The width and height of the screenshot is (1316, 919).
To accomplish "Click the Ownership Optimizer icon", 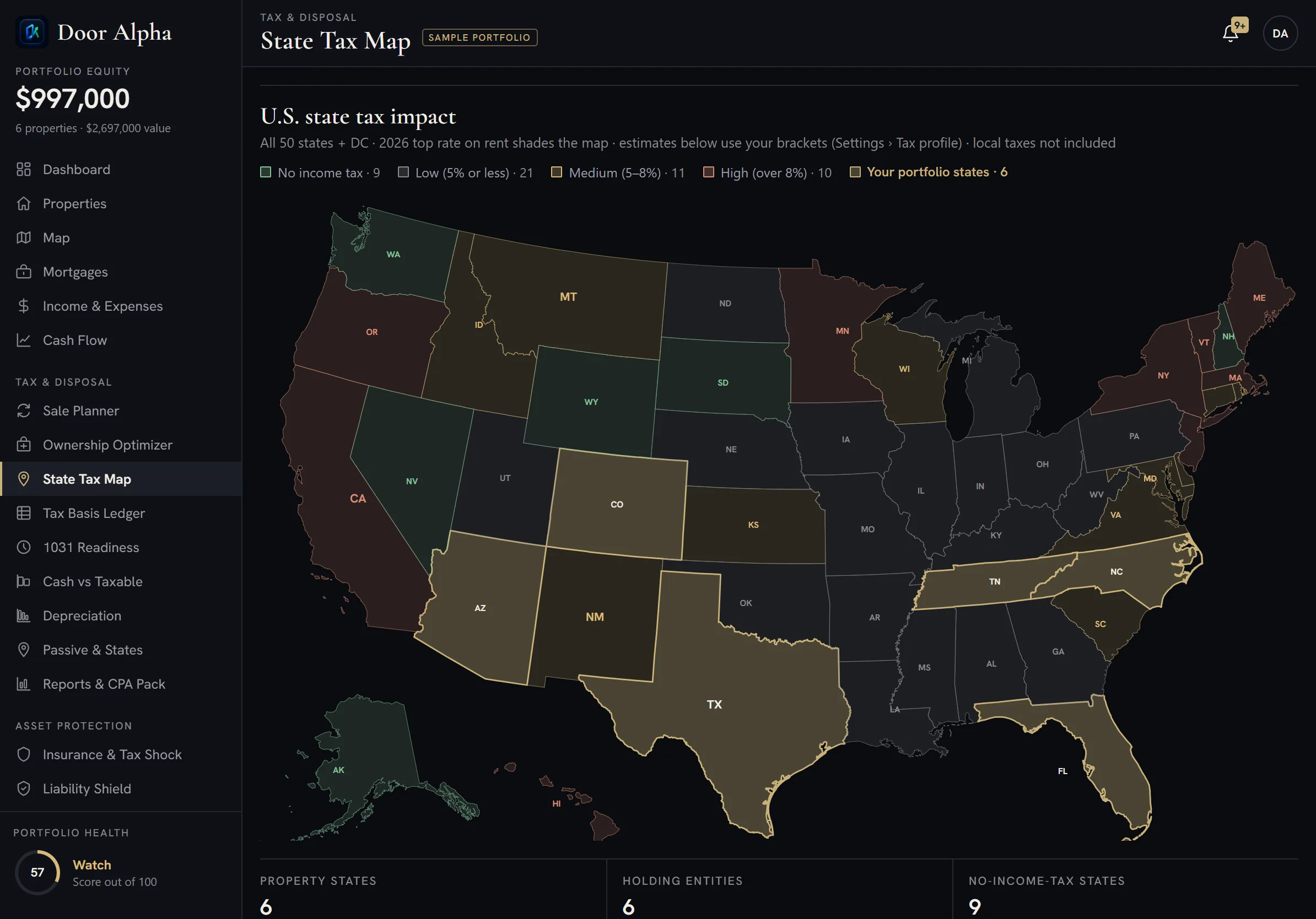I will click(24, 445).
